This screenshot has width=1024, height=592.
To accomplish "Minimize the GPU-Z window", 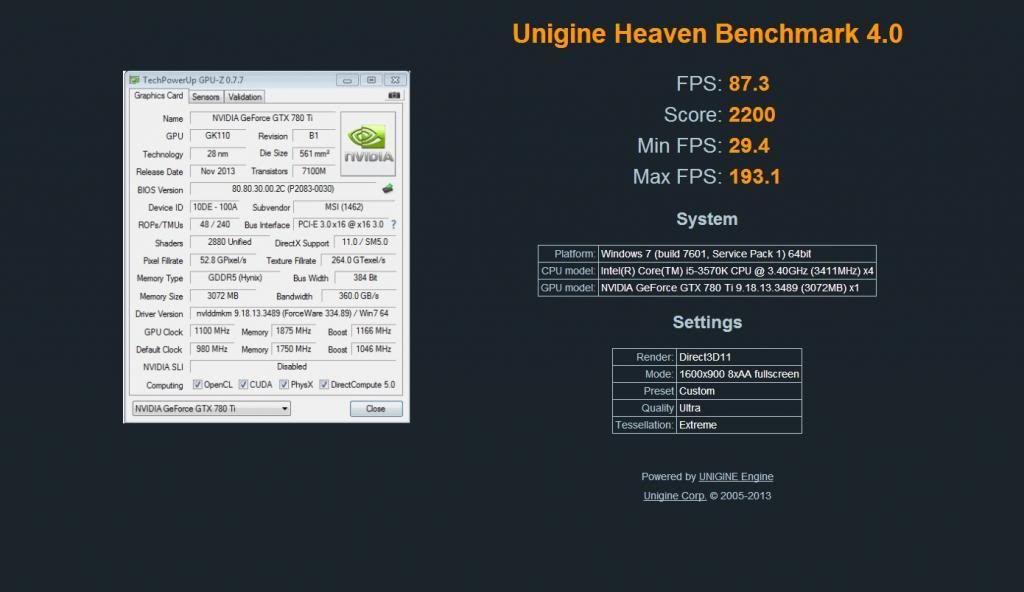I will [348, 80].
